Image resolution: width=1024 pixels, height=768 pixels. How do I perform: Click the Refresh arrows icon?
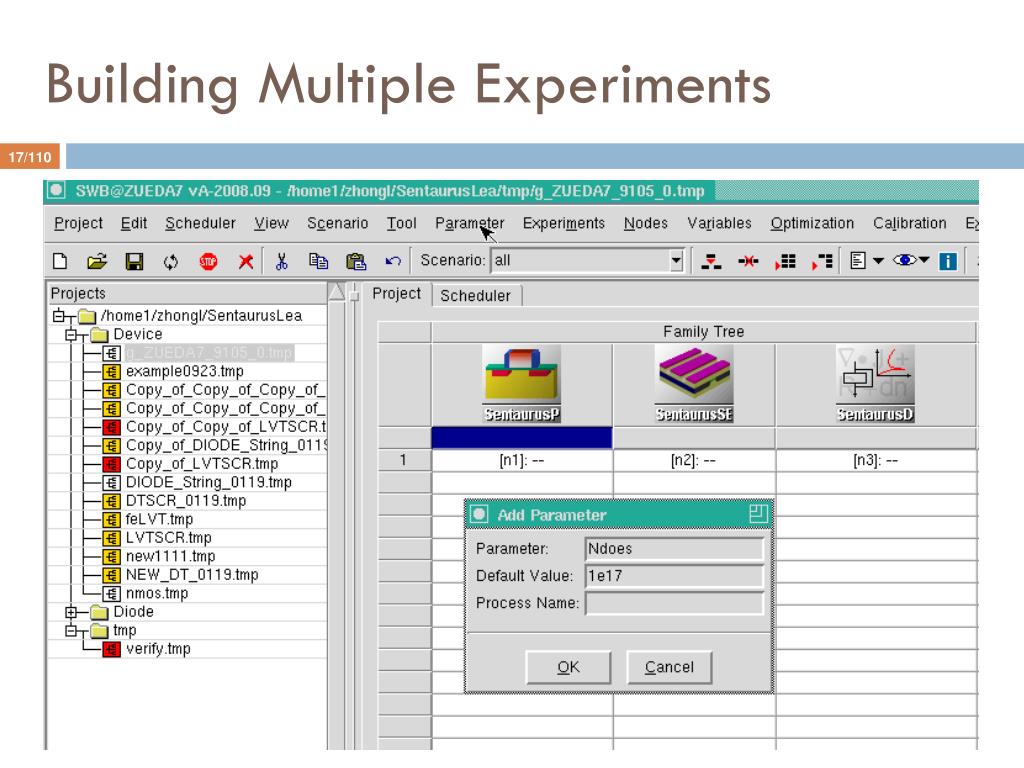(x=170, y=262)
